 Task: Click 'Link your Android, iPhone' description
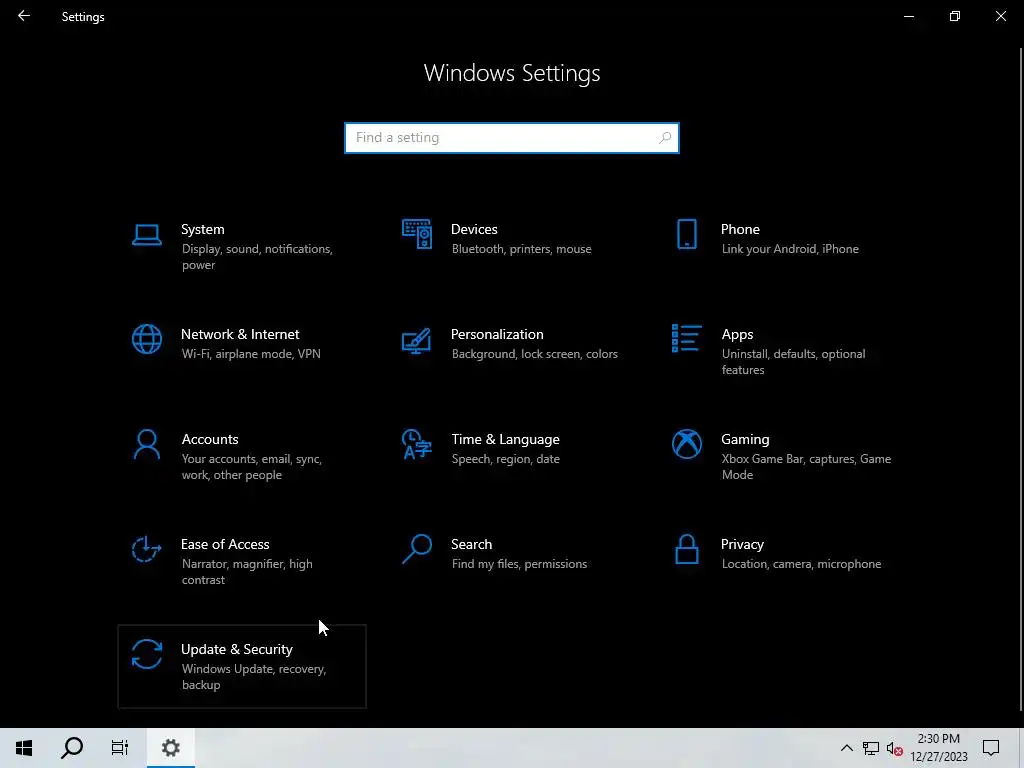(790, 249)
